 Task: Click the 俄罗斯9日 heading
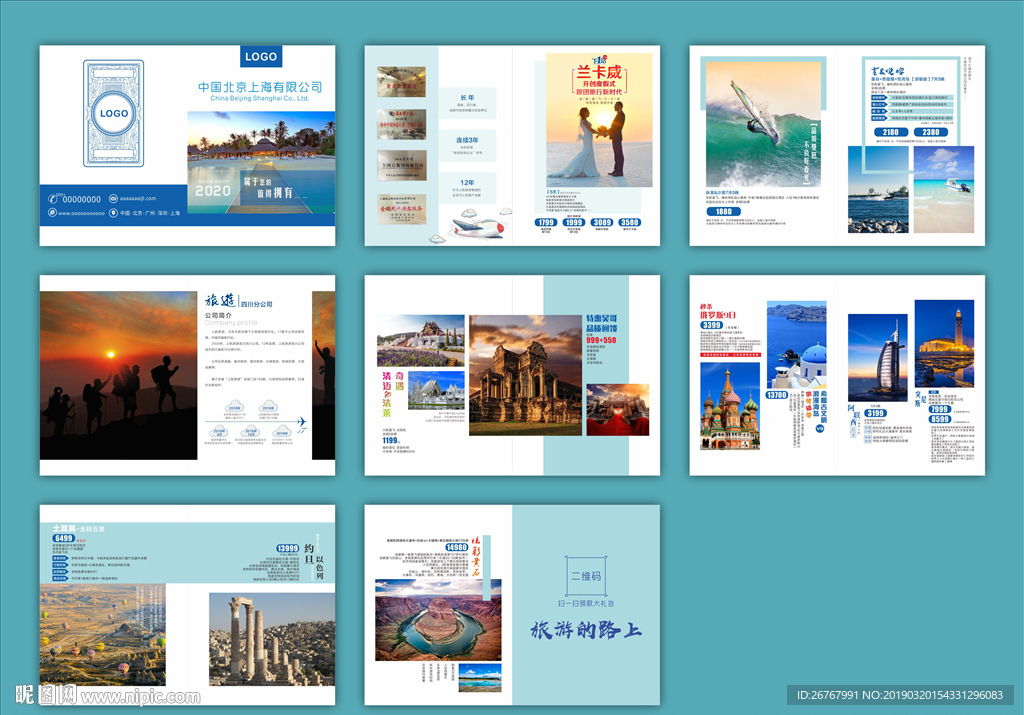pyautogui.click(x=718, y=315)
